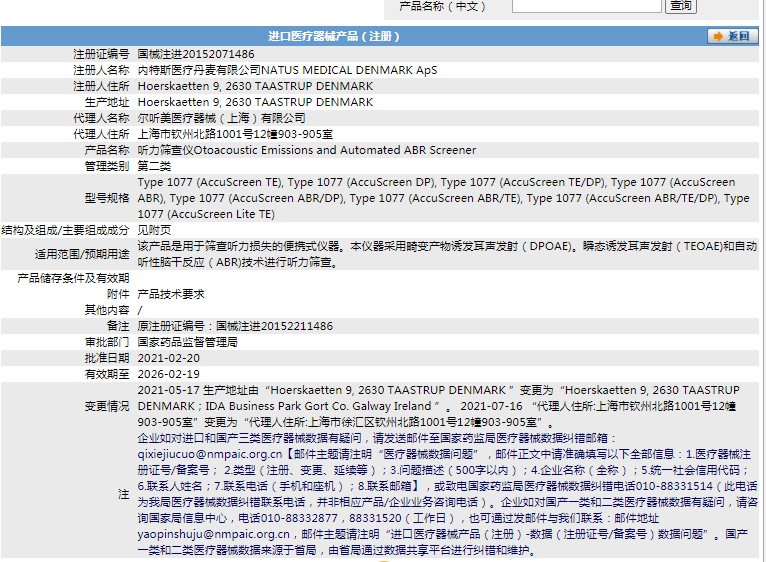Click the 适用范围 intended use description
Image resolution: width=766 pixels, height=562 pixels.
click(x=447, y=254)
